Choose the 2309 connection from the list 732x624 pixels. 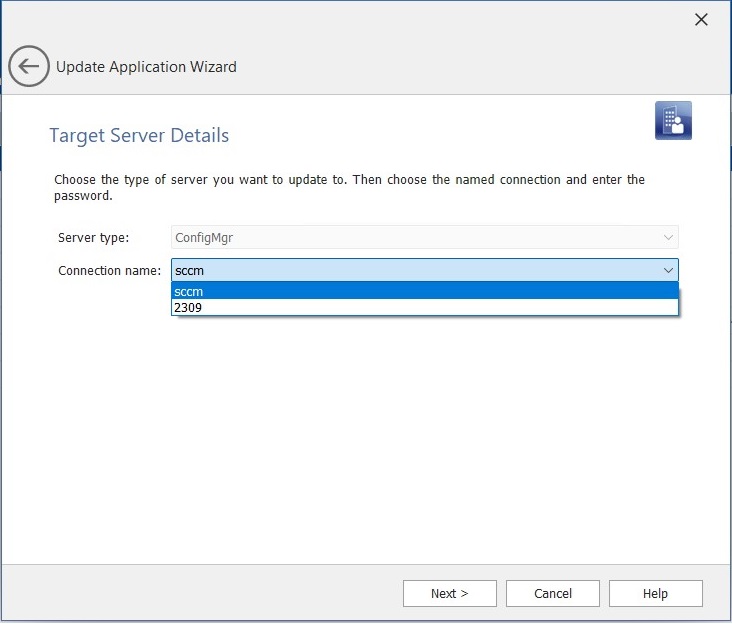pos(424,308)
